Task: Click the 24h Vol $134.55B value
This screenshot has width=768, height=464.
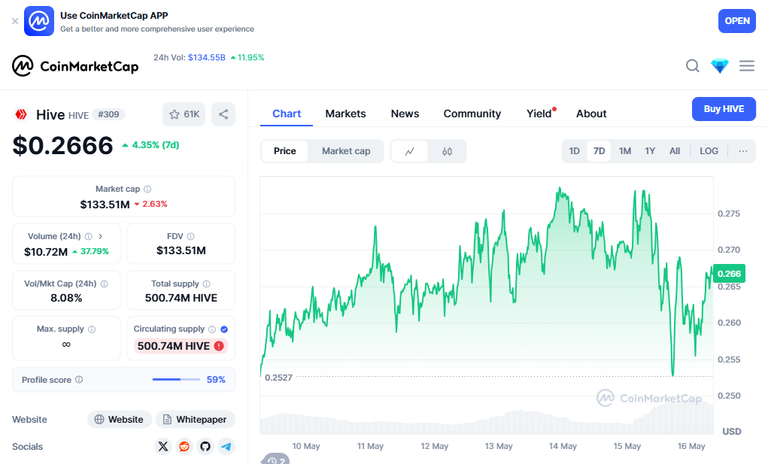Action: (207, 57)
